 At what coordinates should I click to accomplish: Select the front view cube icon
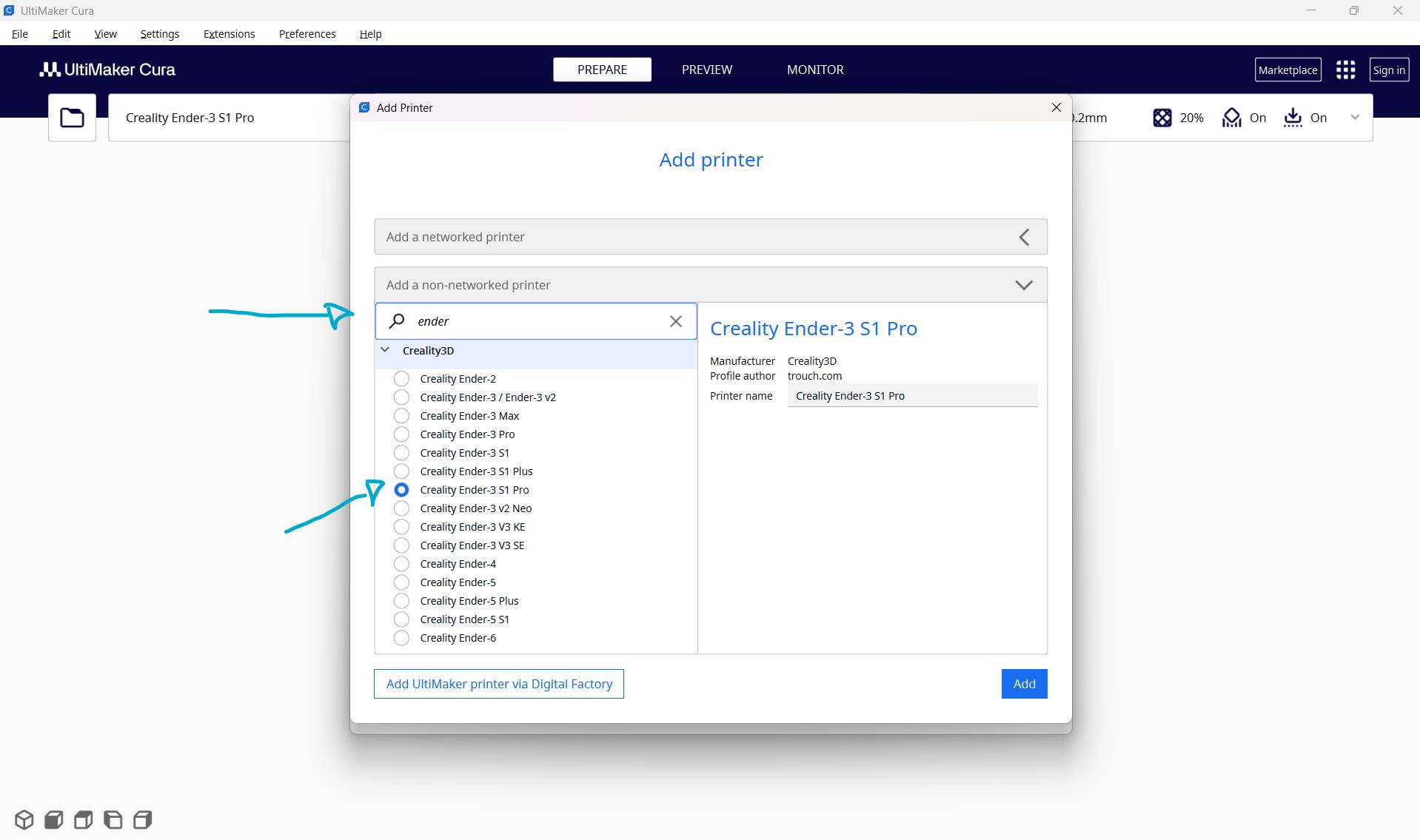(x=54, y=820)
